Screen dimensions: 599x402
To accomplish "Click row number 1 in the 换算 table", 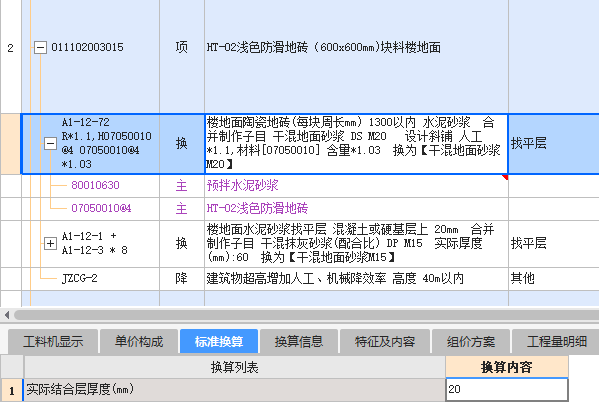I will click(x=12, y=390).
